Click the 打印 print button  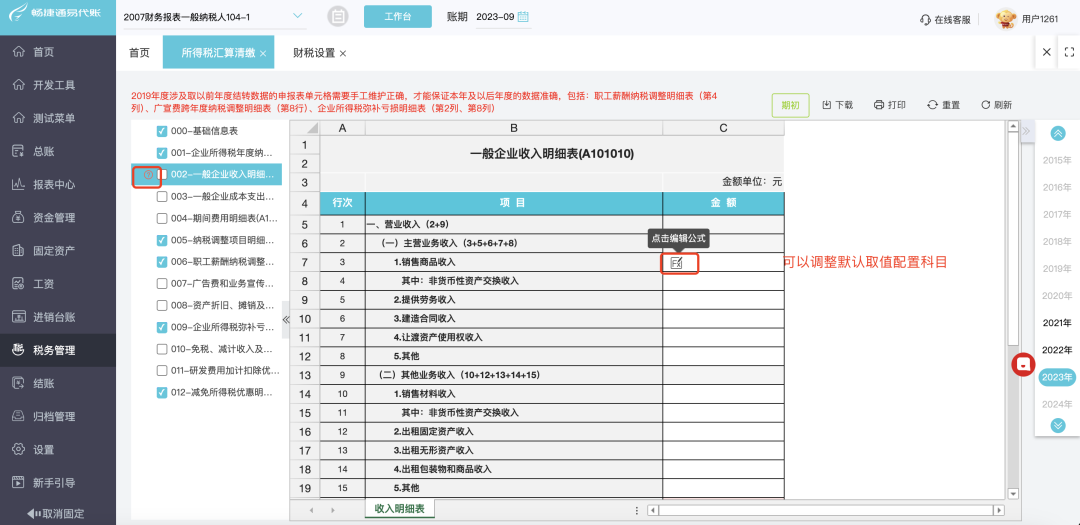(x=890, y=105)
